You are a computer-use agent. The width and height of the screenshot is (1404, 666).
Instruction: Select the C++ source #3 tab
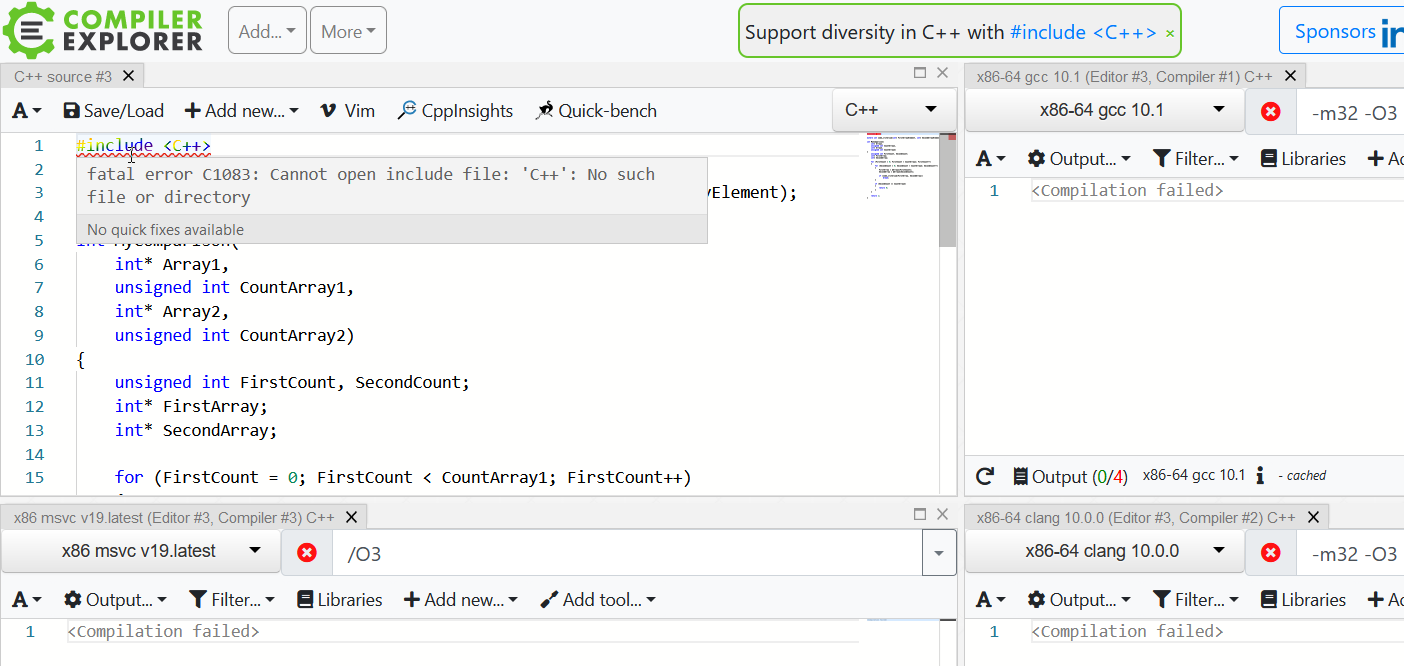pos(63,76)
